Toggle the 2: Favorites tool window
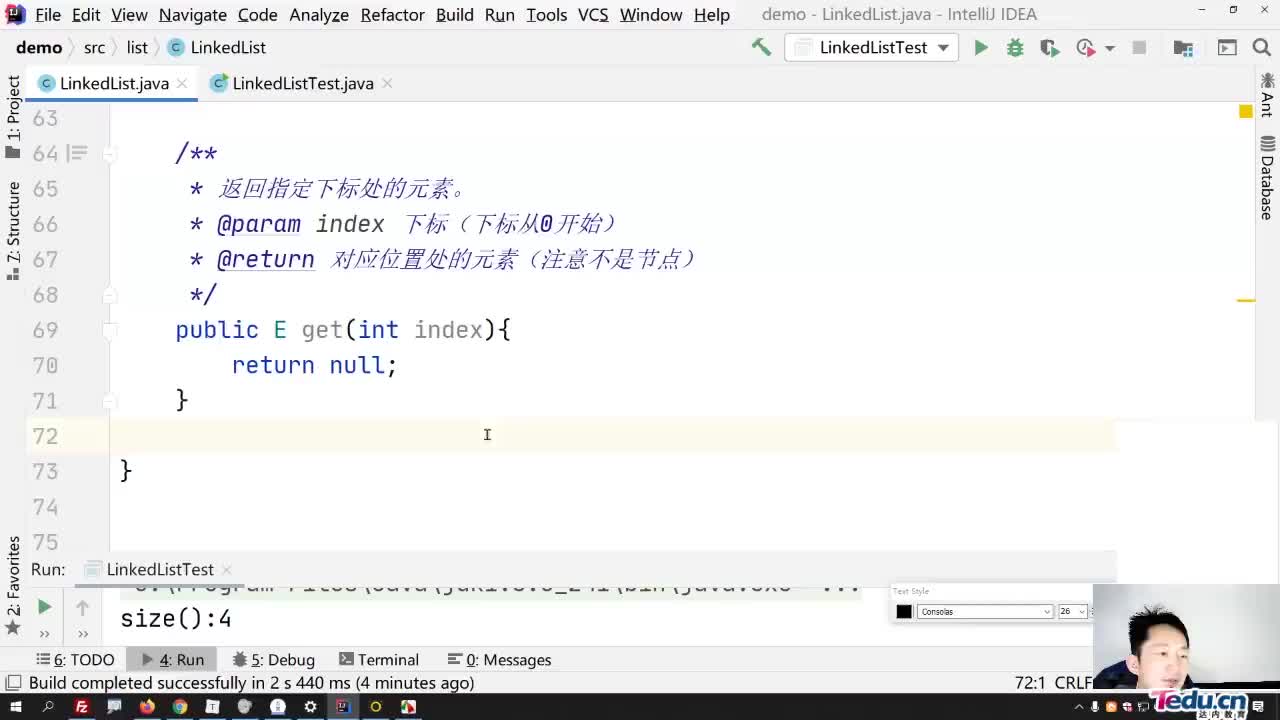The height and width of the screenshot is (720, 1280). point(13,585)
